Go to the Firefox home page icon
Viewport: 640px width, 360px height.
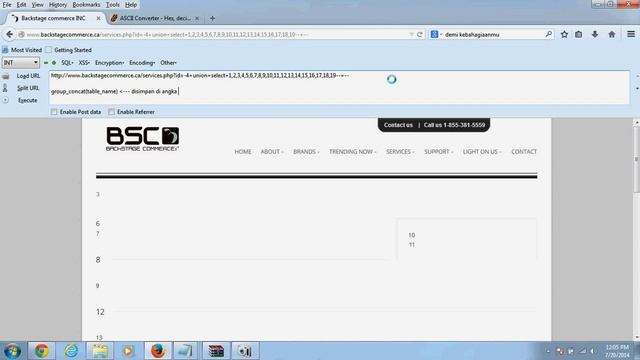[x=611, y=34]
